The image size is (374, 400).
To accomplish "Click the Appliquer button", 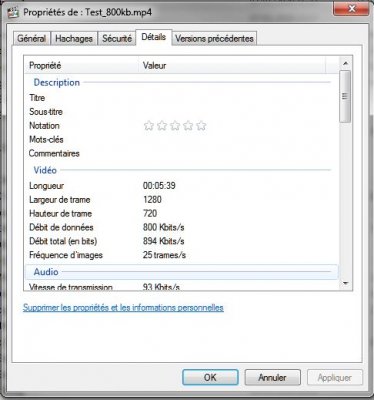I will point(334,377).
